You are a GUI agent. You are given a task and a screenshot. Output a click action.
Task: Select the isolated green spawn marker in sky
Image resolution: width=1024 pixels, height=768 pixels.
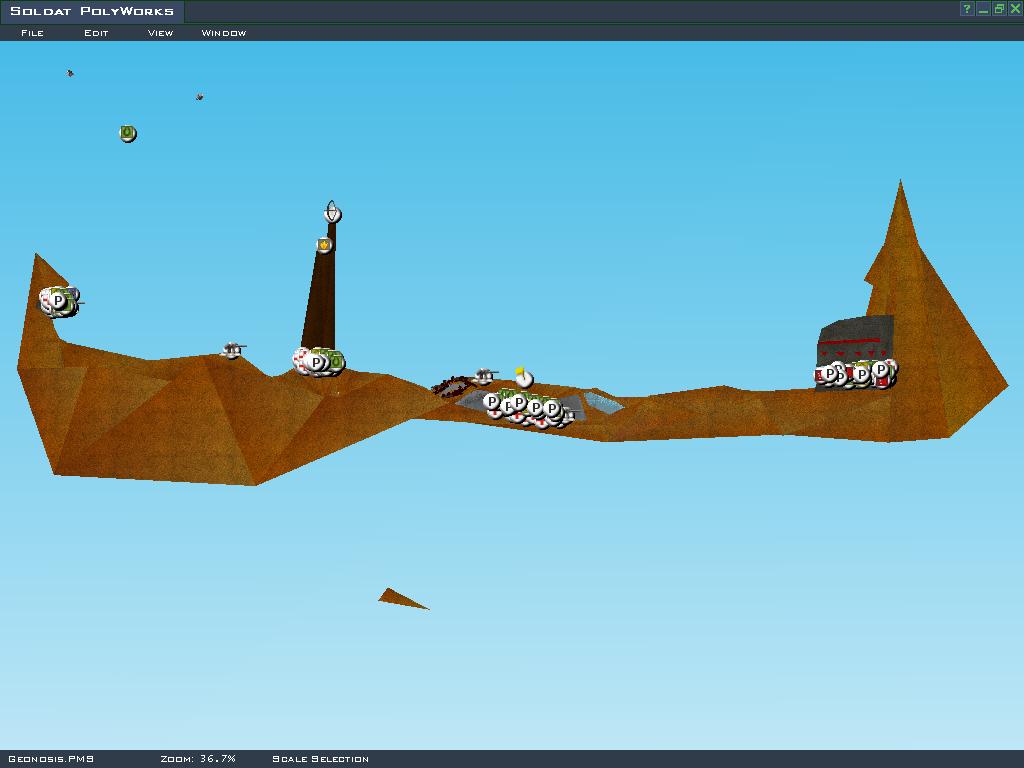(127, 133)
